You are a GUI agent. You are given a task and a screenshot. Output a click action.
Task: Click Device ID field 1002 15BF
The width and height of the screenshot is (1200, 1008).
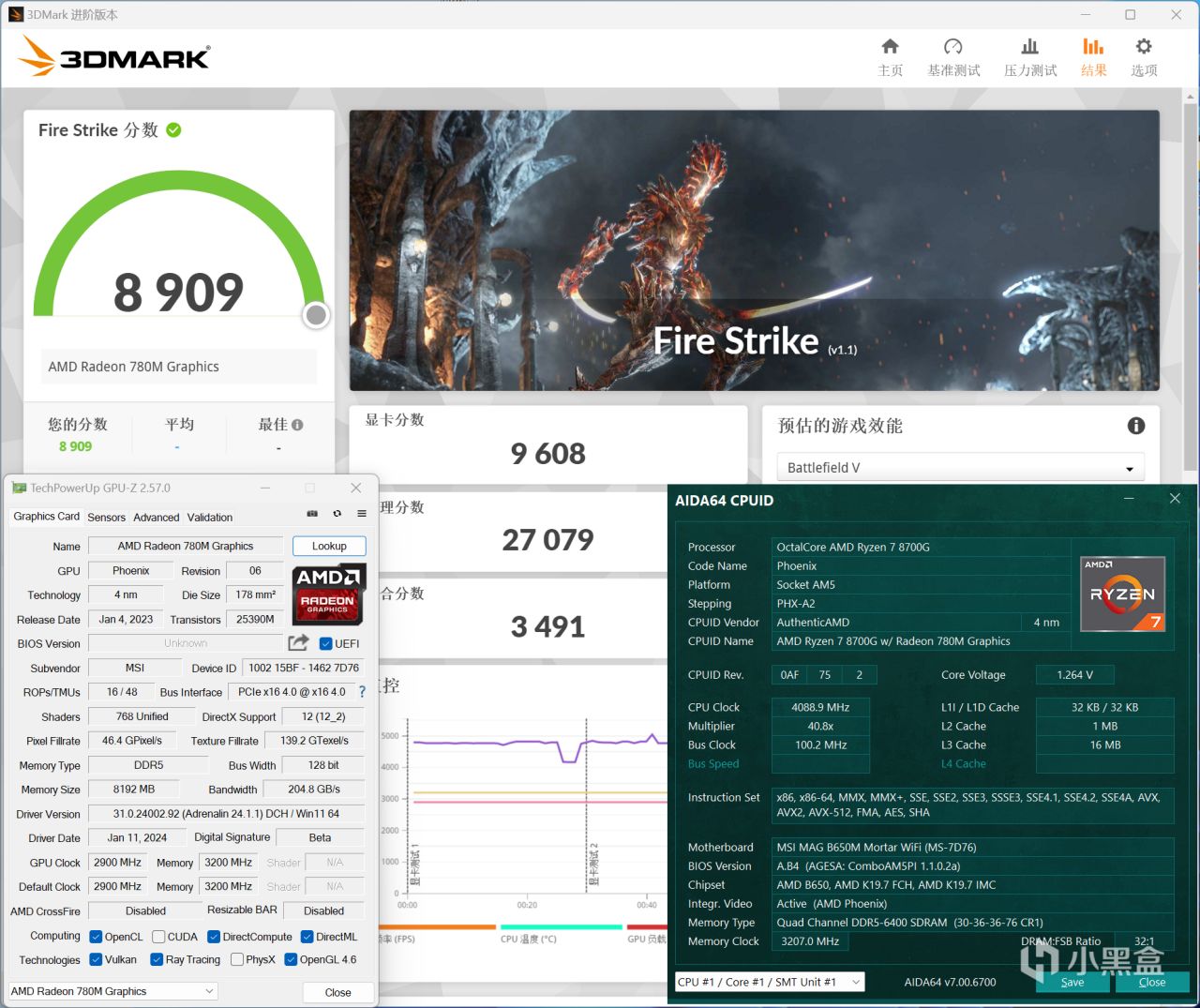pos(304,668)
